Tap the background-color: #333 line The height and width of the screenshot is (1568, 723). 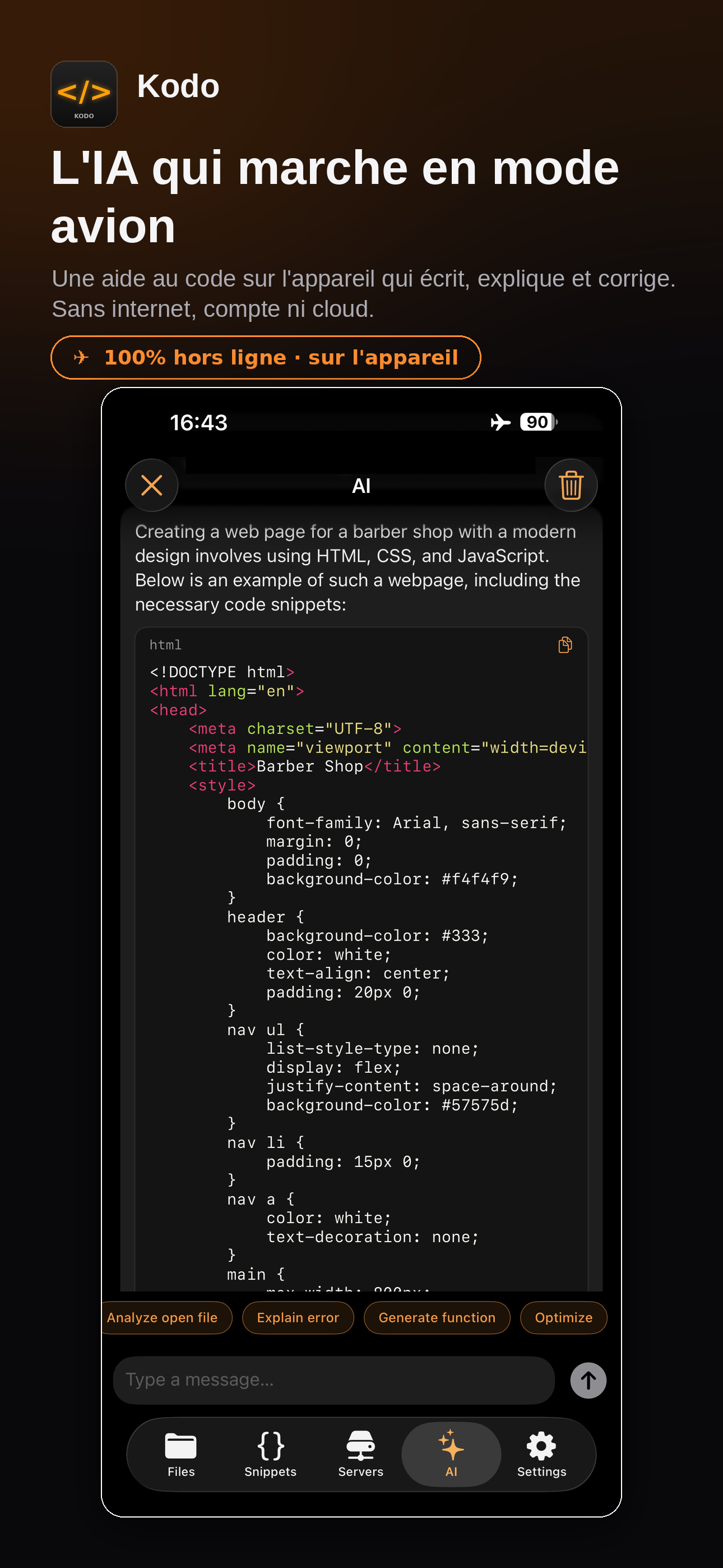[377, 935]
